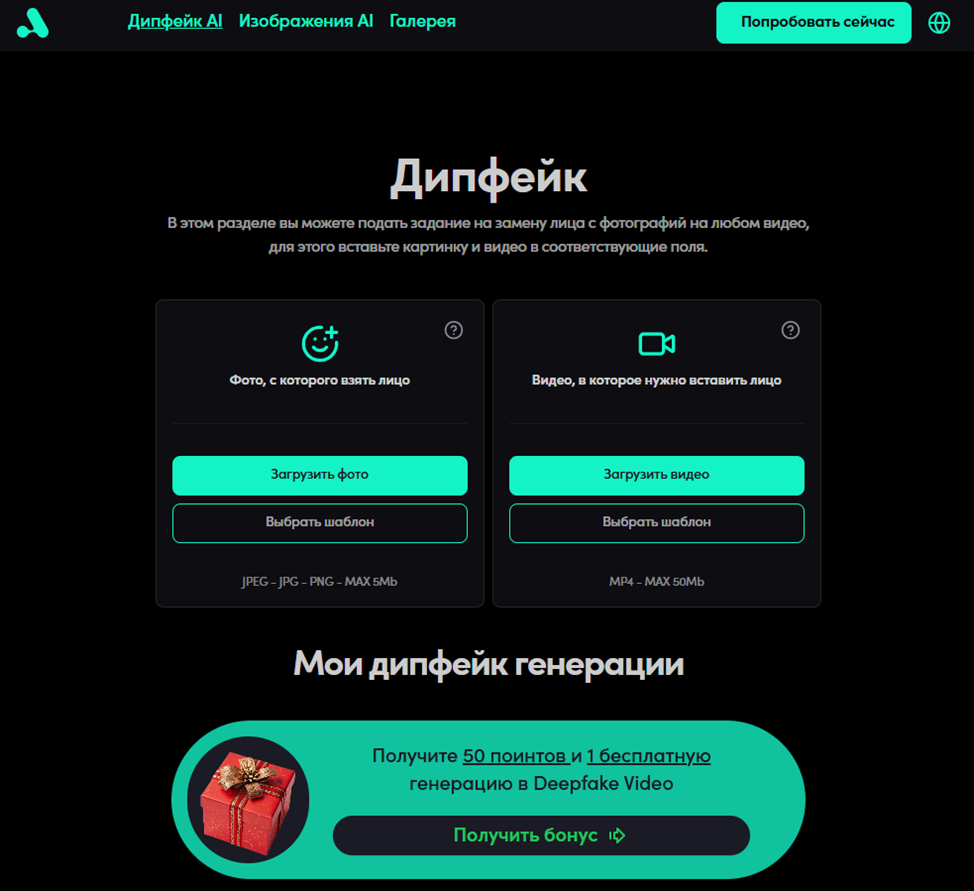Click Загрузить фото button
This screenshot has height=891, width=974.
[320, 475]
